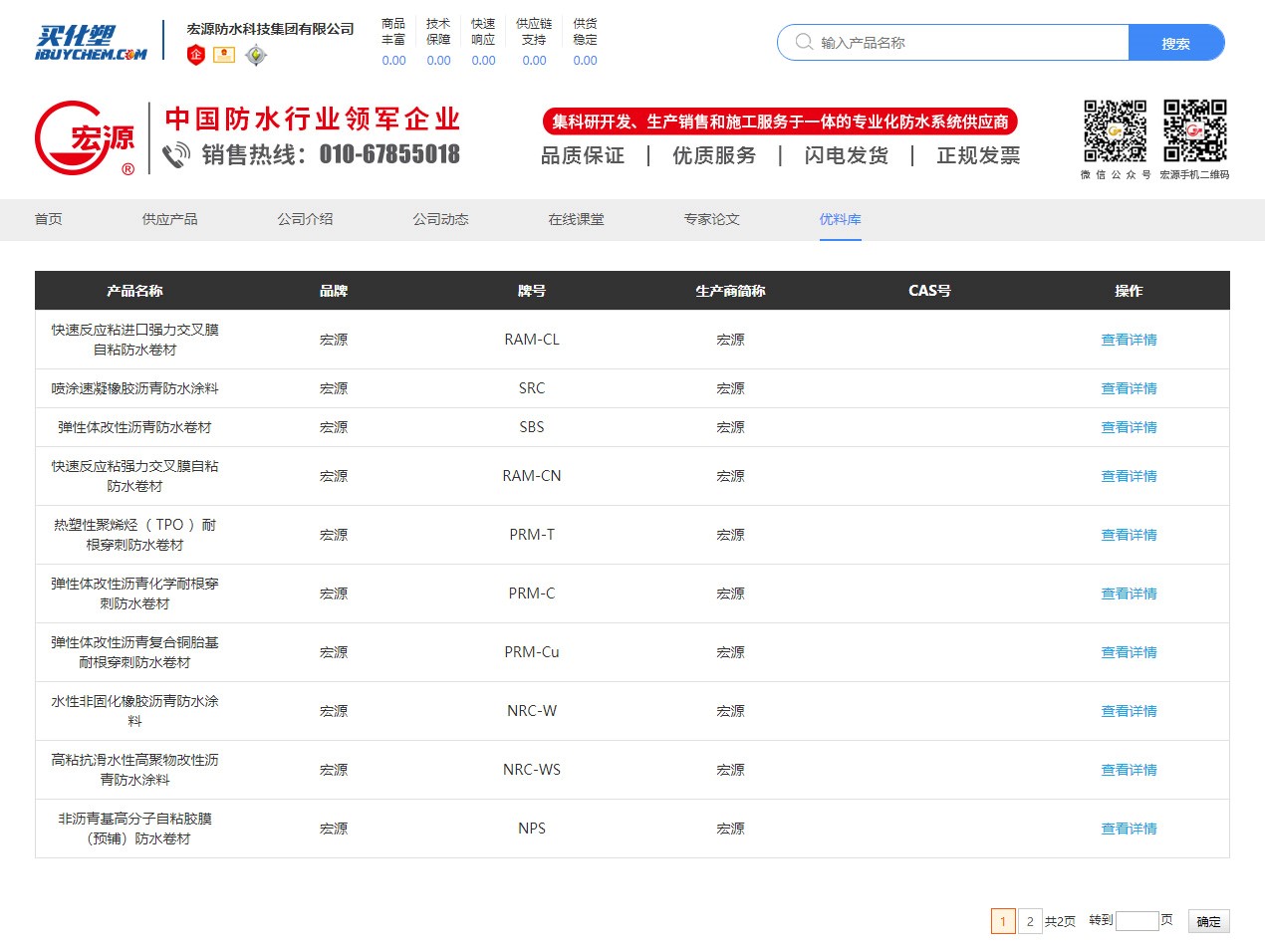Image resolution: width=1265 pixels, height=952 pixels.
Task: Click the blue 搜索 button
Action: click(x=1176, y=43)
